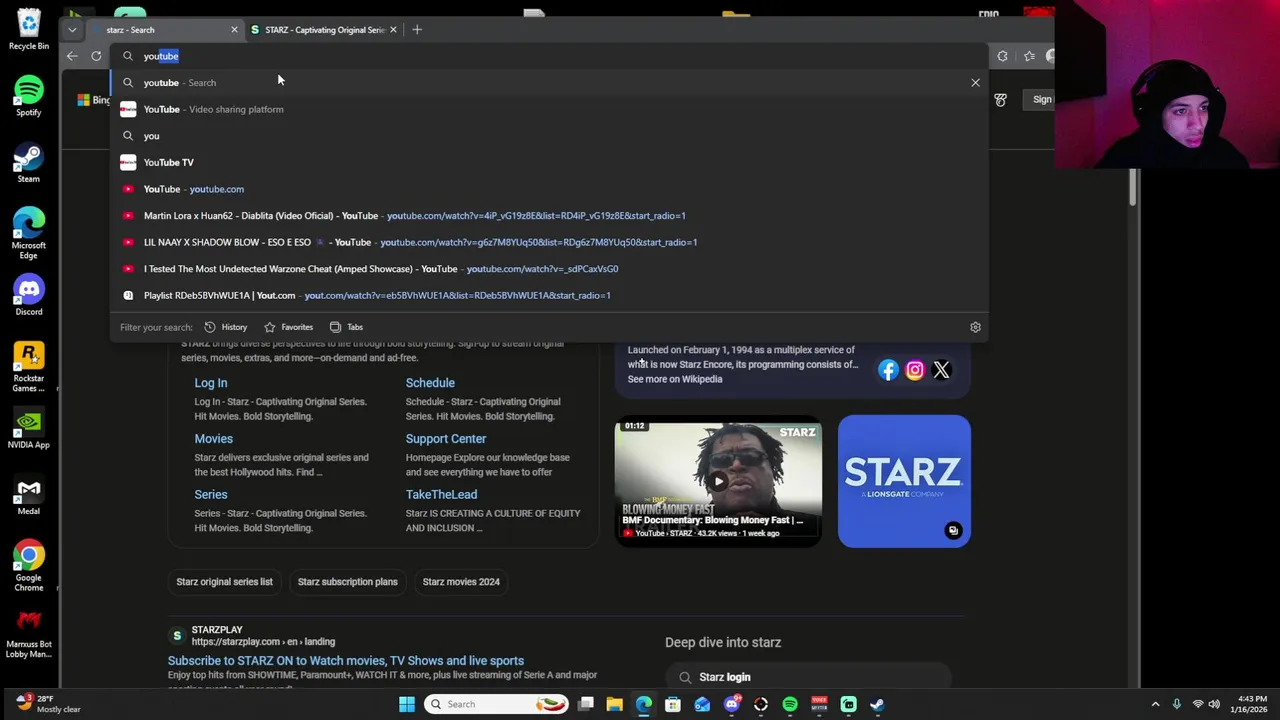Click the taskbar Search box
The width and height of the screenshot is (1280, 720).
tap(495, 704)
